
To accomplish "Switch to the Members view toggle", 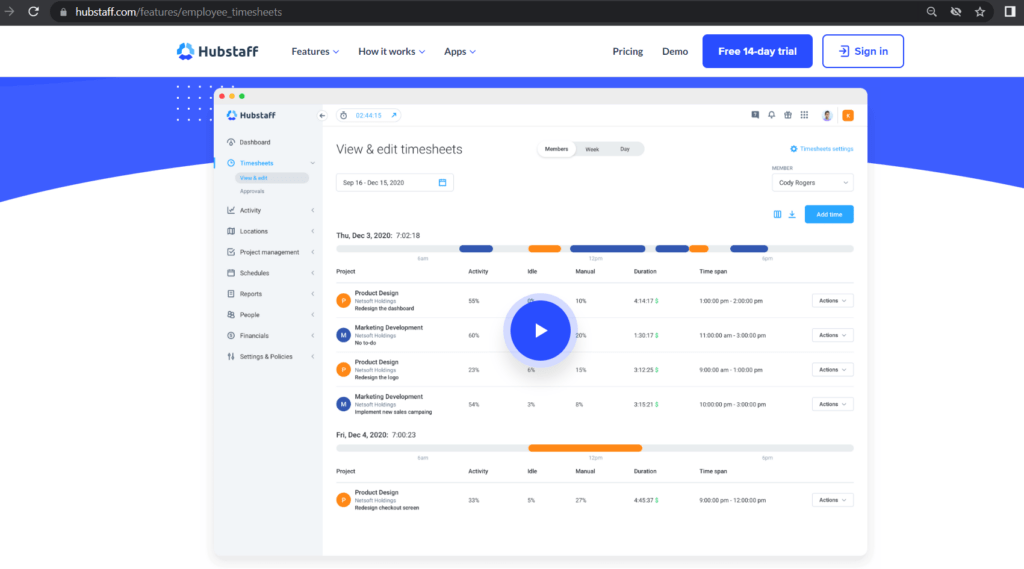I will click(556, 149).
